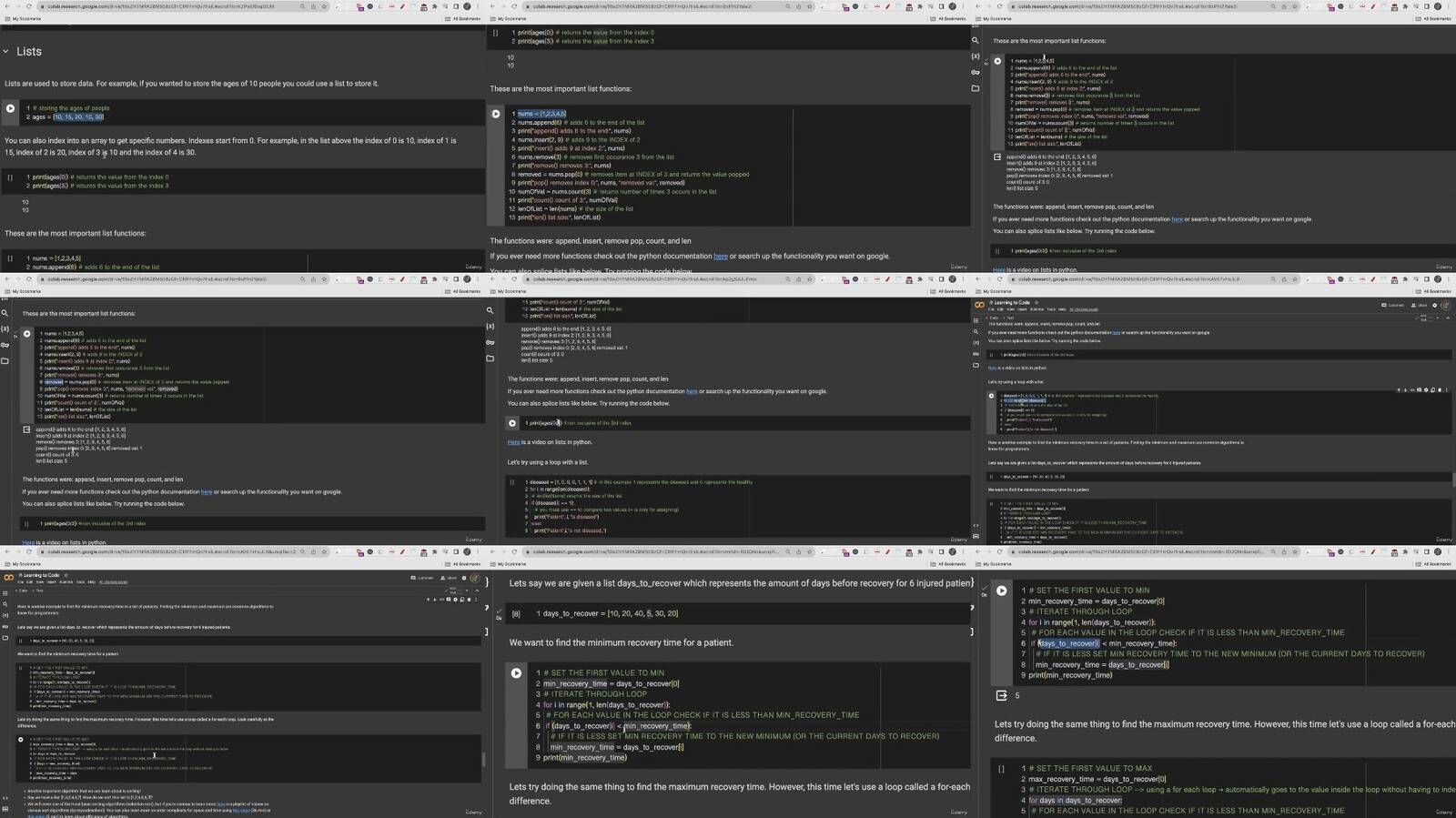
Task: Open the settings gear in middle-right frame header
Action: tap(1435, 305)
